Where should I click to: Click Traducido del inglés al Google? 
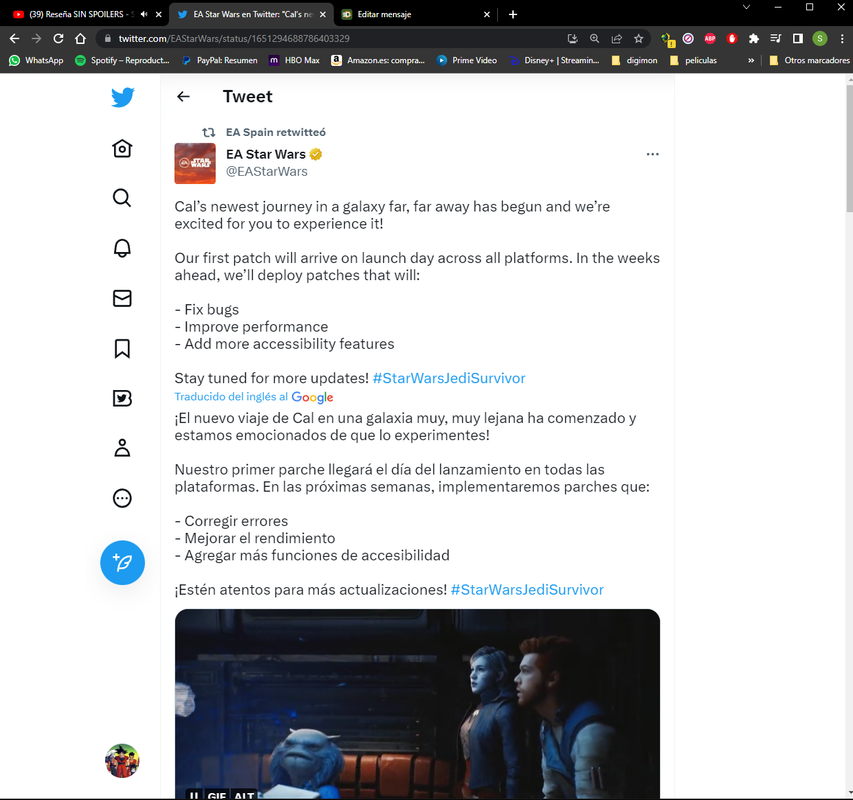(x=254, y=397)
